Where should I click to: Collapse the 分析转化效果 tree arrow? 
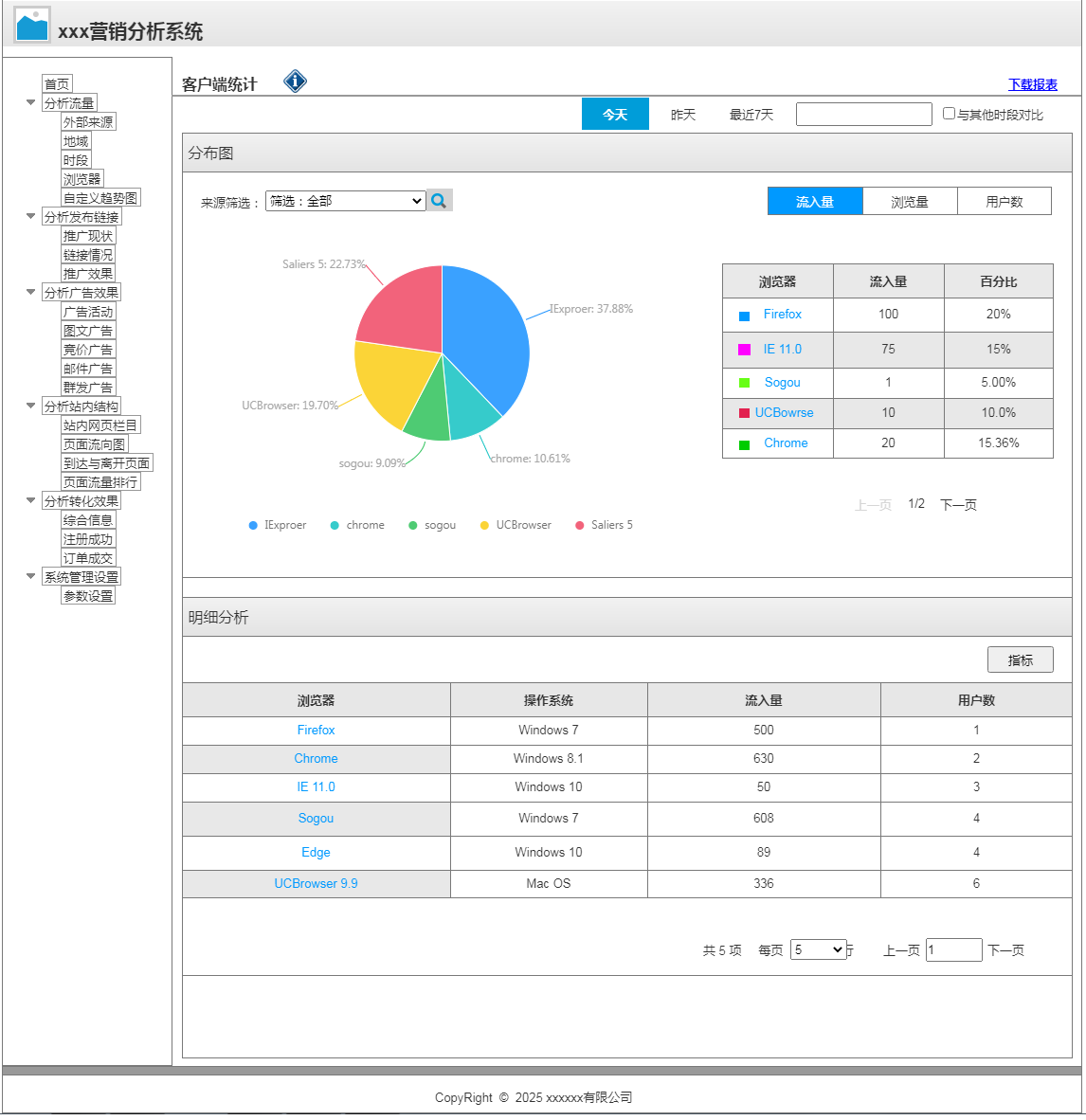click(30, 500)
